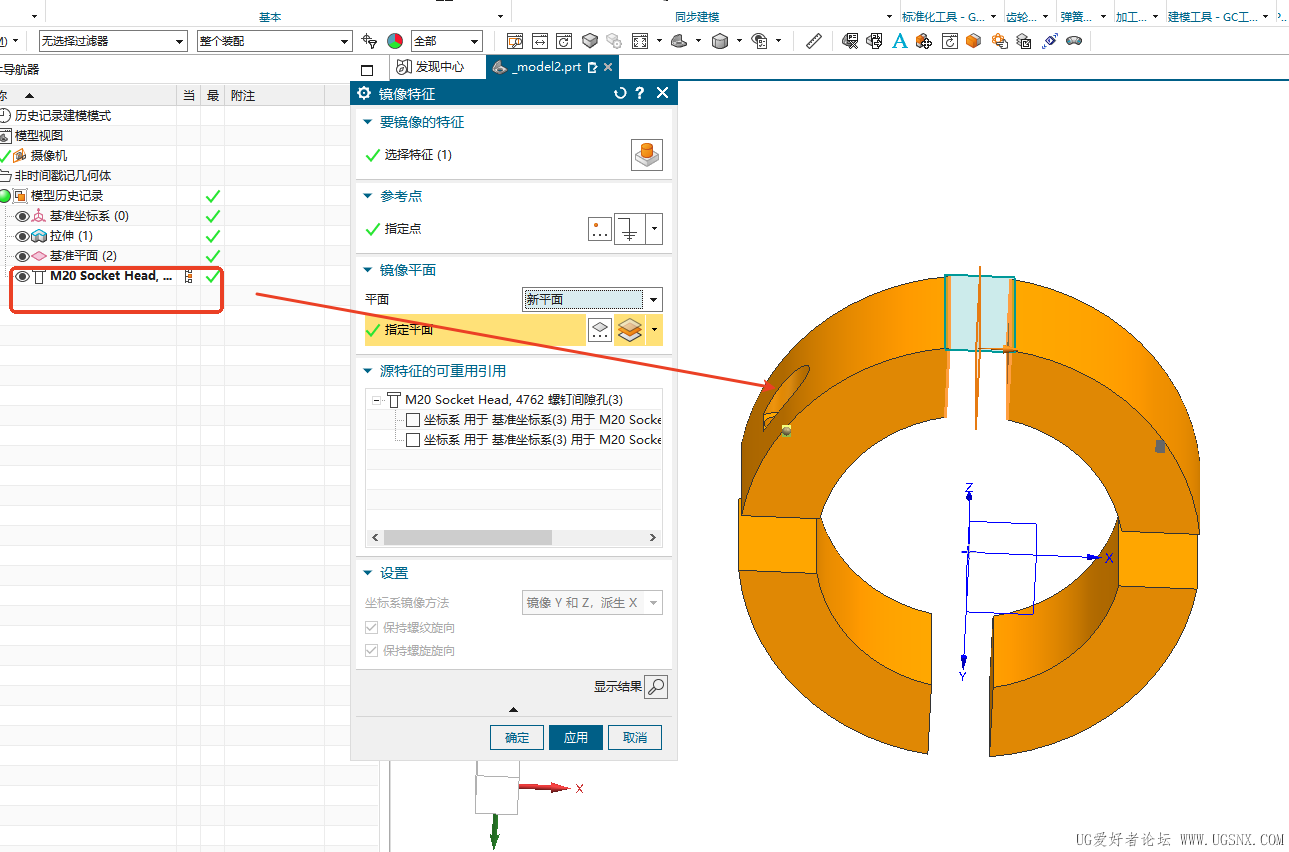This screenshot has height=852, width=1289.
Task: Click the fit view icon in toolbar
Action: click(x=639, y=41)
